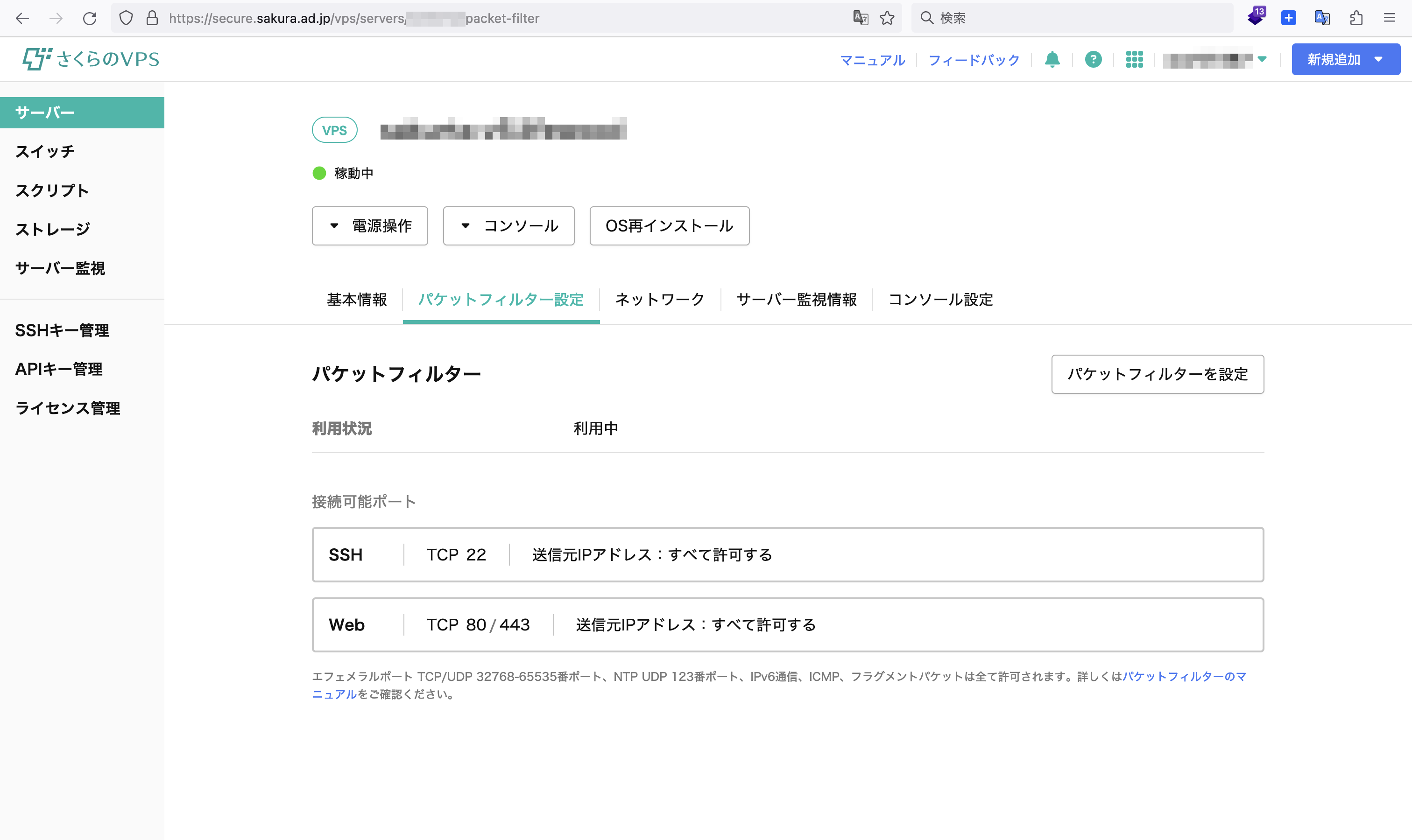1412x840 pixels.
Task: Click the パケットフィルターを設定 button
Action: coord(1157,374)
